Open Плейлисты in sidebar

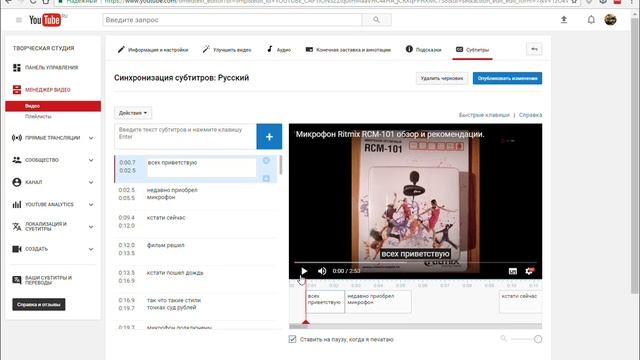click(x=38, y=116)
